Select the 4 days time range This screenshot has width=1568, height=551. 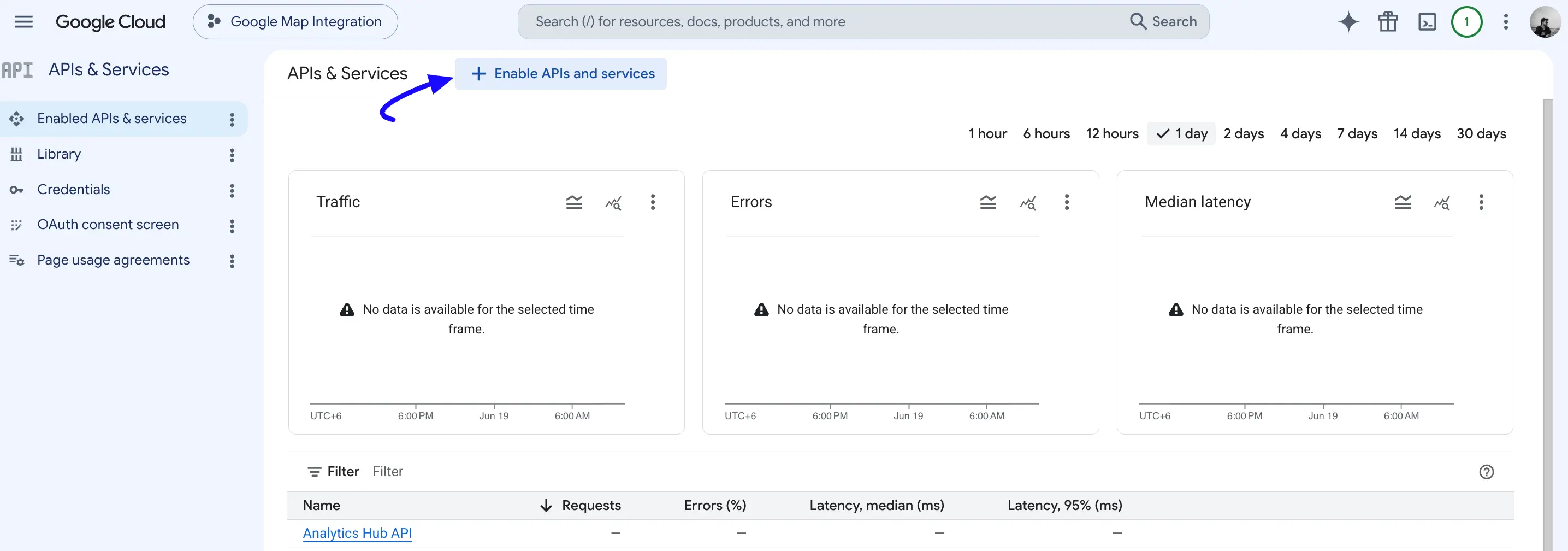pos(1300,133)
